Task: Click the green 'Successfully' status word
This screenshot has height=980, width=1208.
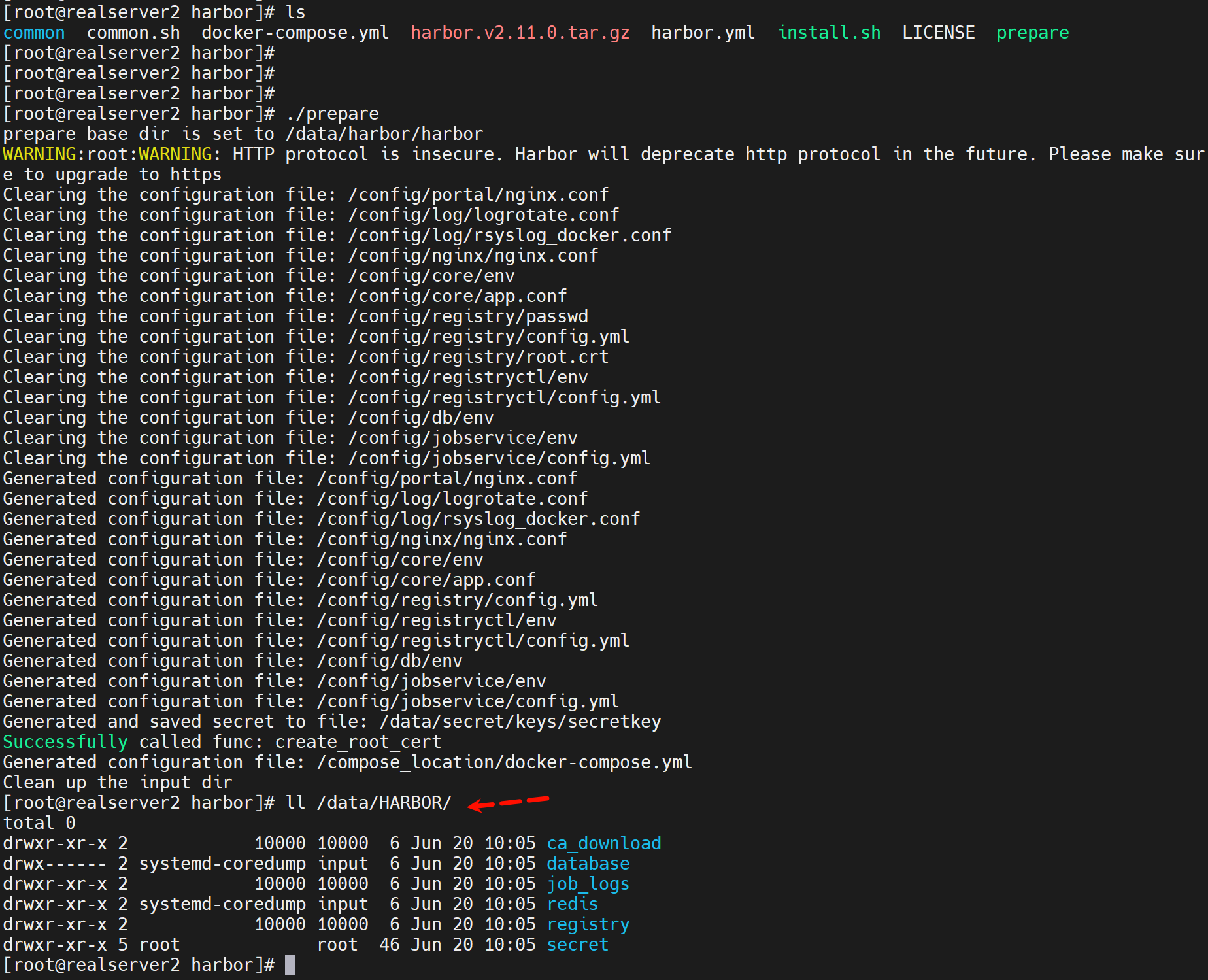Action: tap(65, 742)
